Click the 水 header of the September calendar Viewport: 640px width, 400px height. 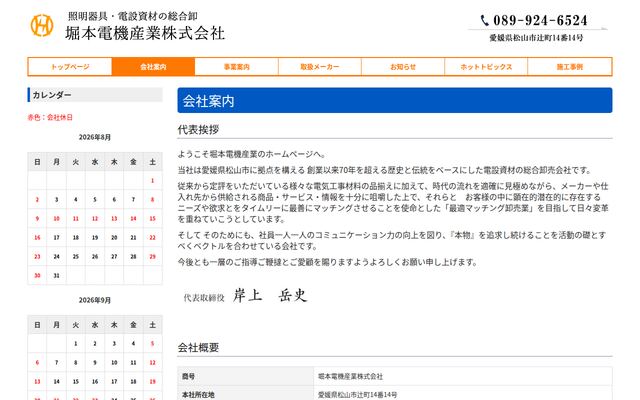click(x=95, y=325)
